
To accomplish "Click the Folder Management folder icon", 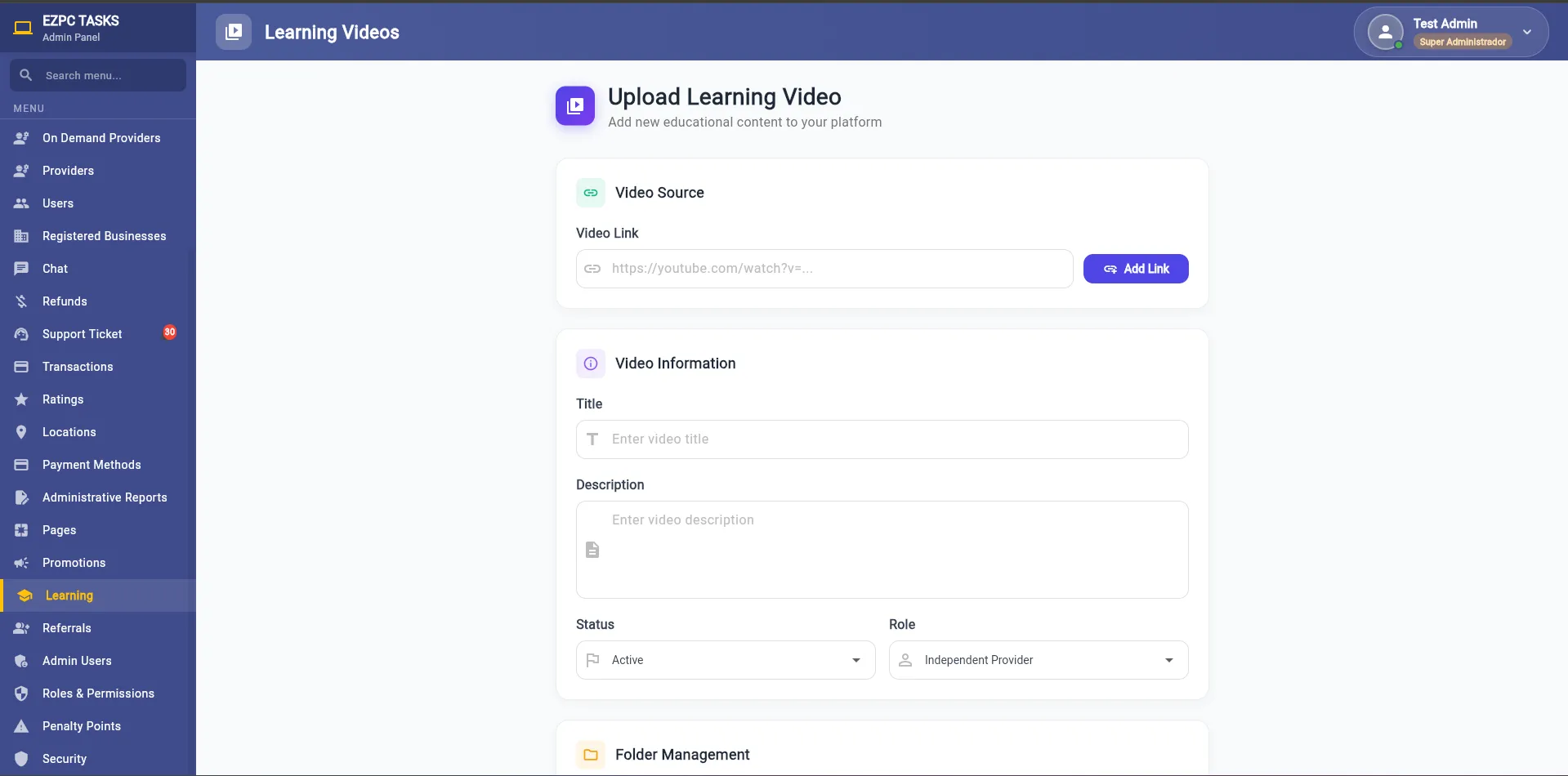I will [591, 755].
